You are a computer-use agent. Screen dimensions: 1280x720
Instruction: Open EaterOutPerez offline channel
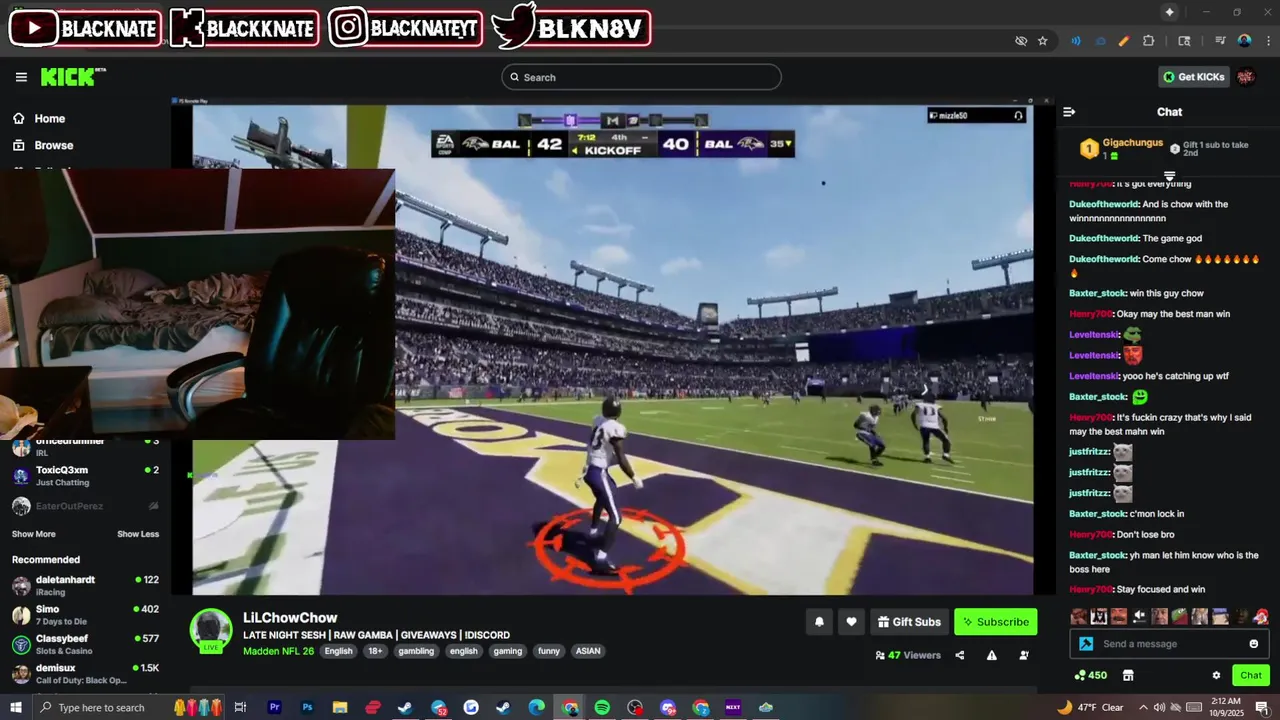(85, 506)
